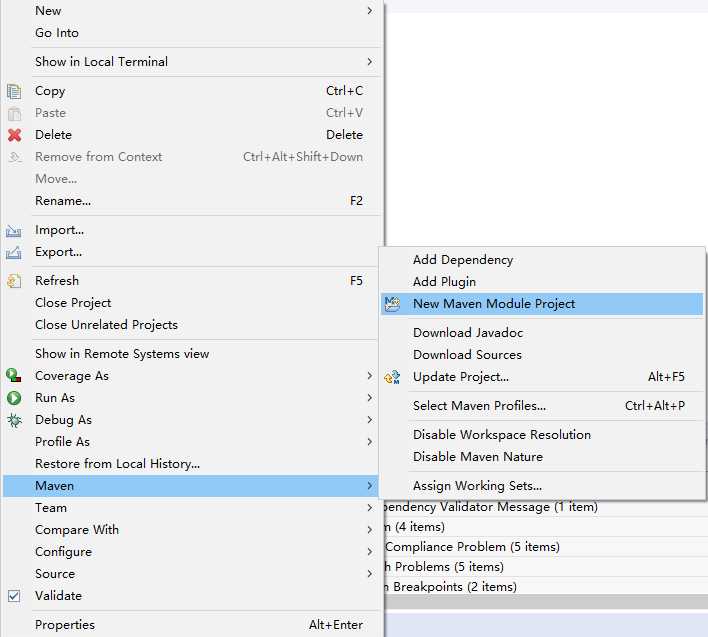The image size is (708, 637).
Task: Click the Delete menu entry label
Action: coord(53,135)
